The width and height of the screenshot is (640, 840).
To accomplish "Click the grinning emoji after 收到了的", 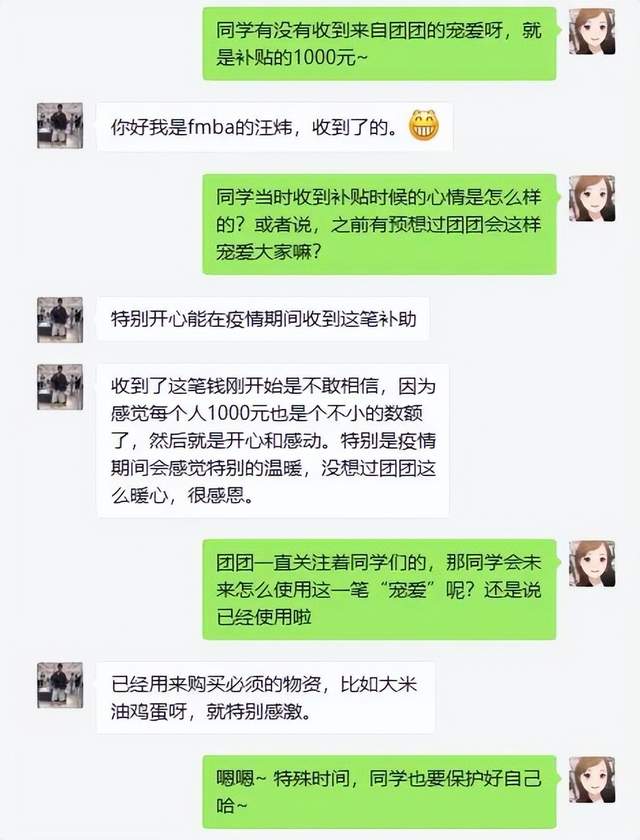I will click(x=424, y=126).
